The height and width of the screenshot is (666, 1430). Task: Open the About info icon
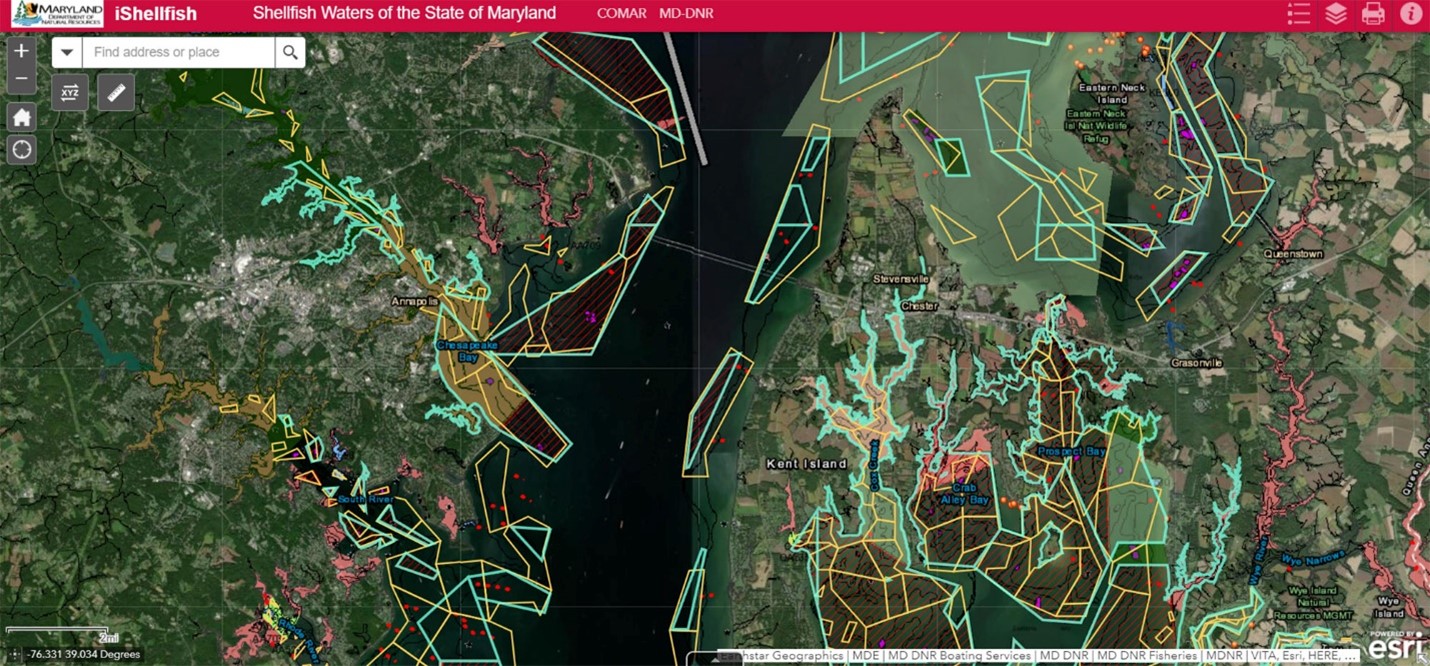1411,14
